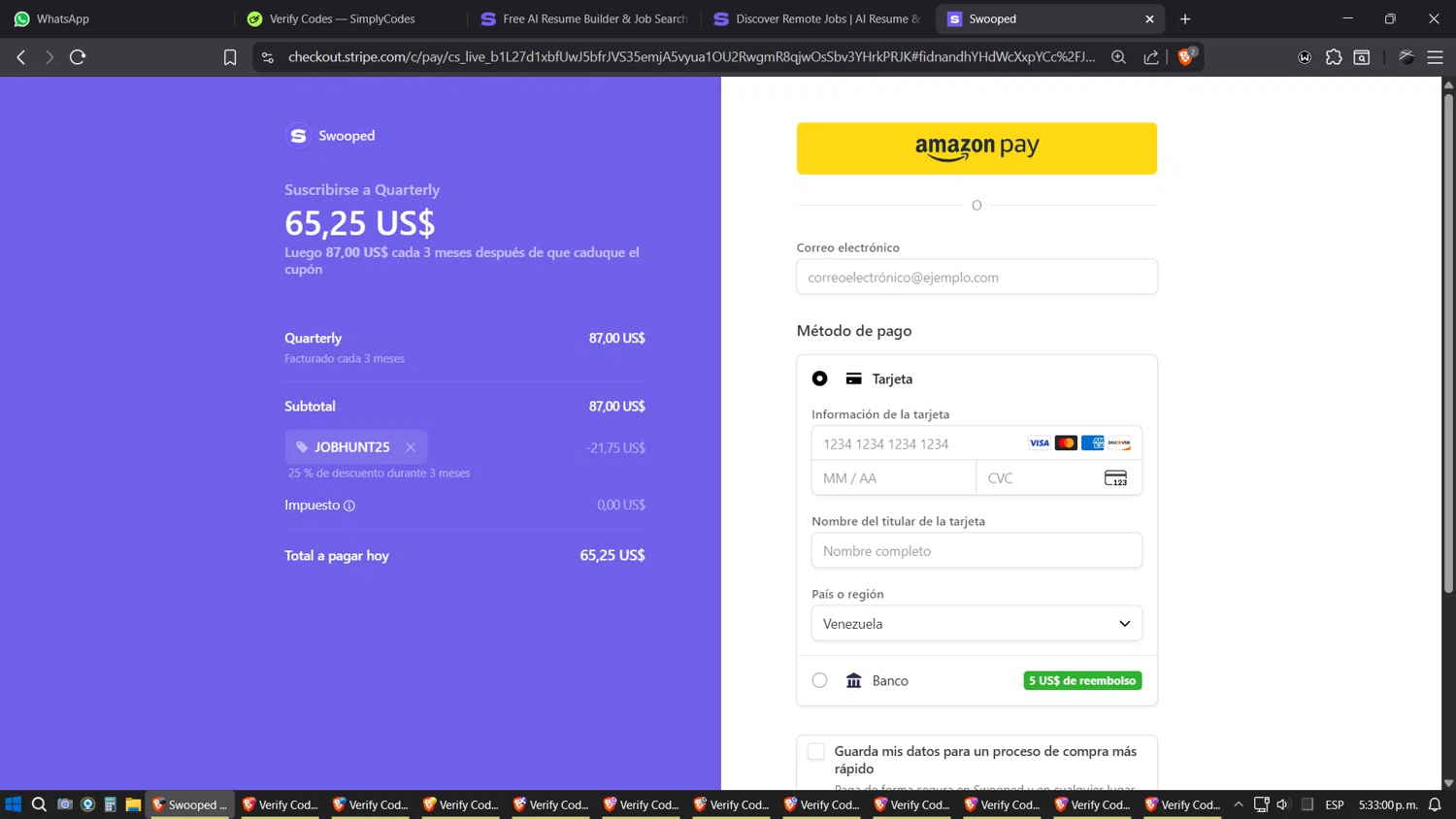Open the Extensions puzzle menu
The width and height of the screenshot is (1456, 819).
tap(1334, 57)
